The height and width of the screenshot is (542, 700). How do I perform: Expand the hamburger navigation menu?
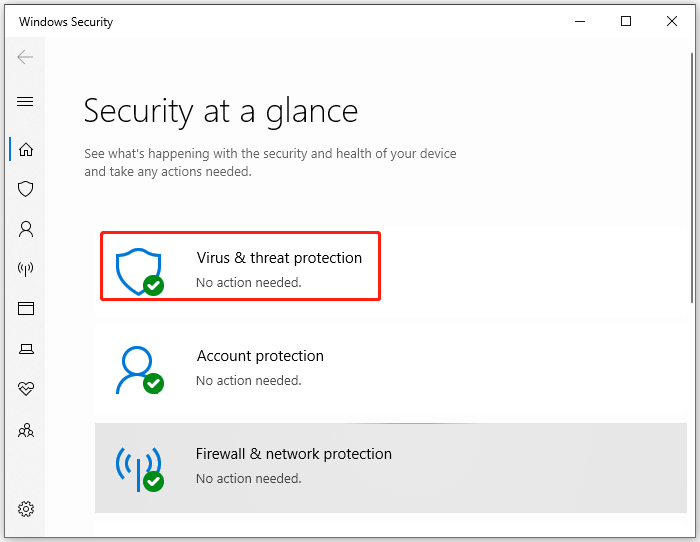[26, 101]
